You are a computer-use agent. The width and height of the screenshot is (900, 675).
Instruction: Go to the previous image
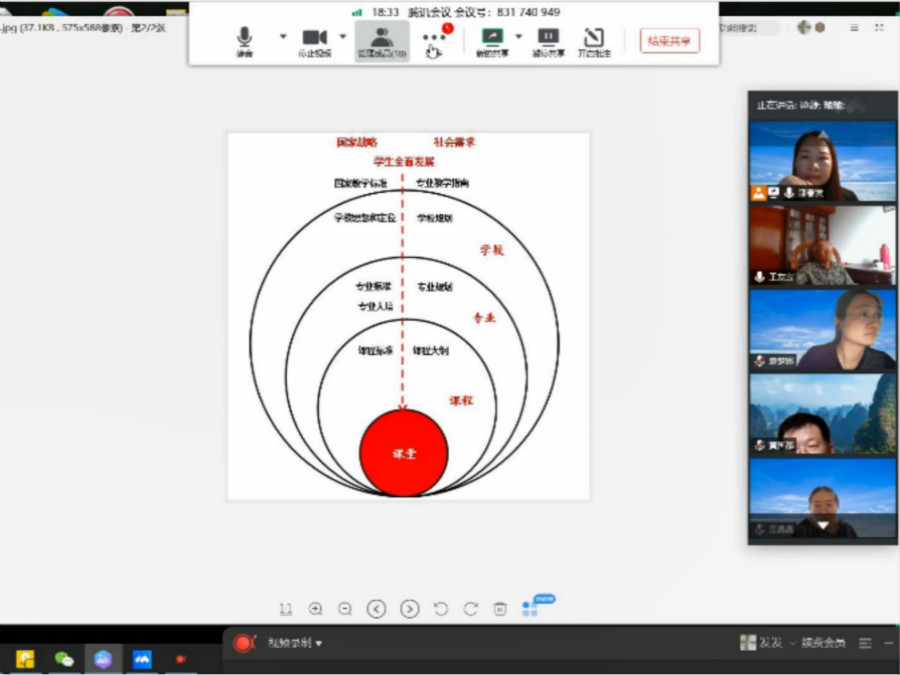tap(376, 609)
